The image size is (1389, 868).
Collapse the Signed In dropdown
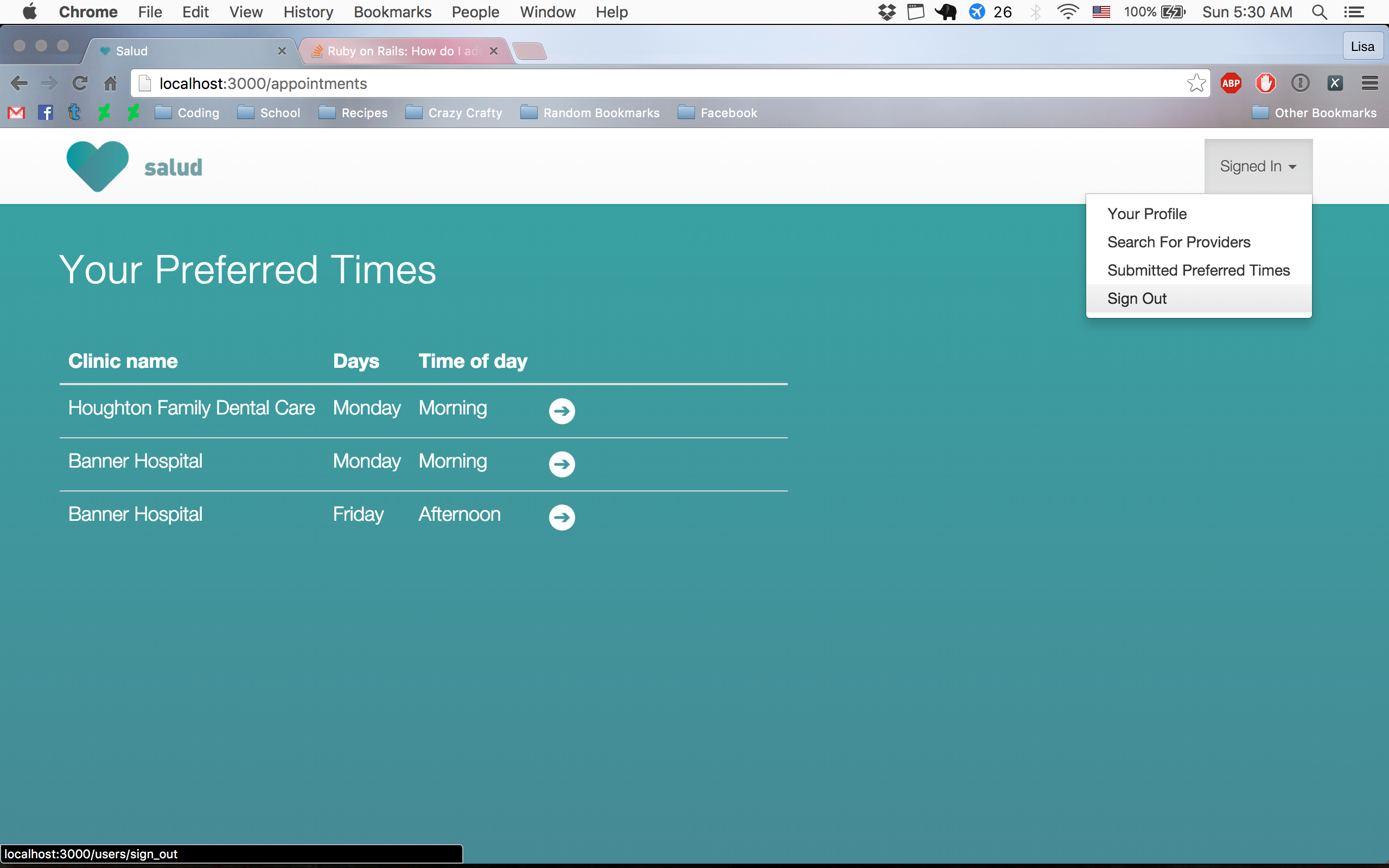(x=1258, y=167)
